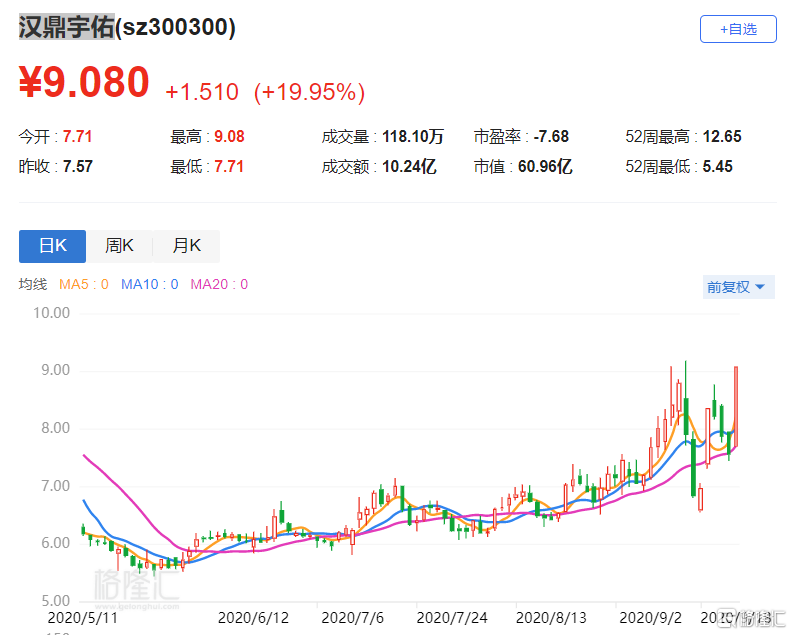The width and height of the screenshot is (792, 635).
Task: Click the 8.00 y-axis label
Action: [55, 428]
